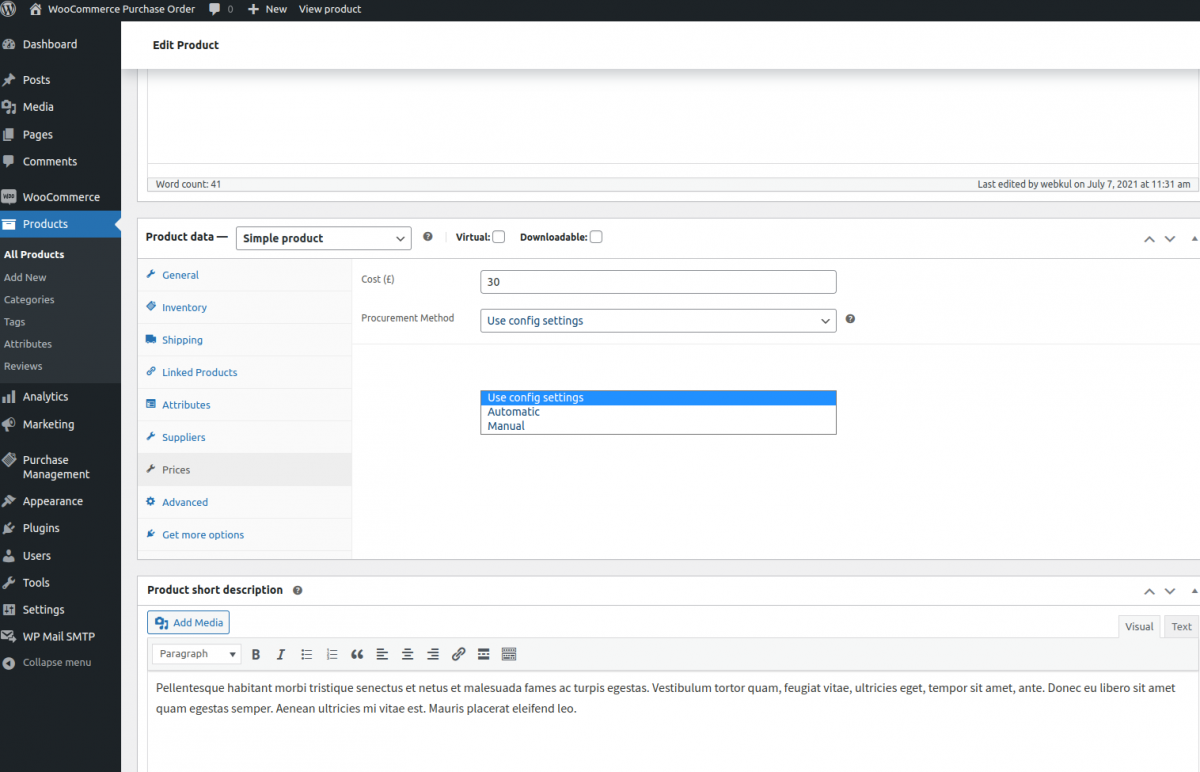Open Purchase Management in sidebar
This screenshot has height=772, width=1200.
click(x=56, y=467)
